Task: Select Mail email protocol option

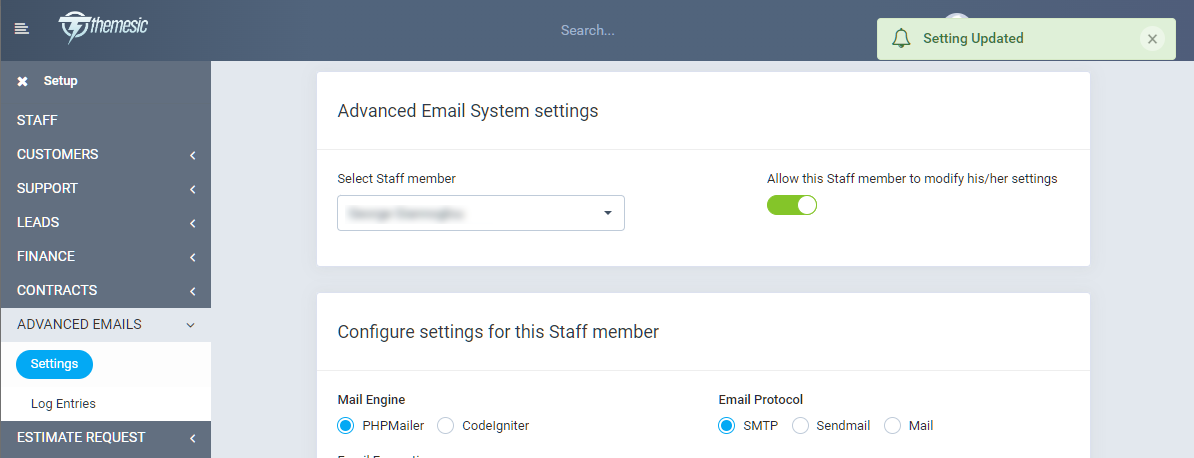Action: 892,425
